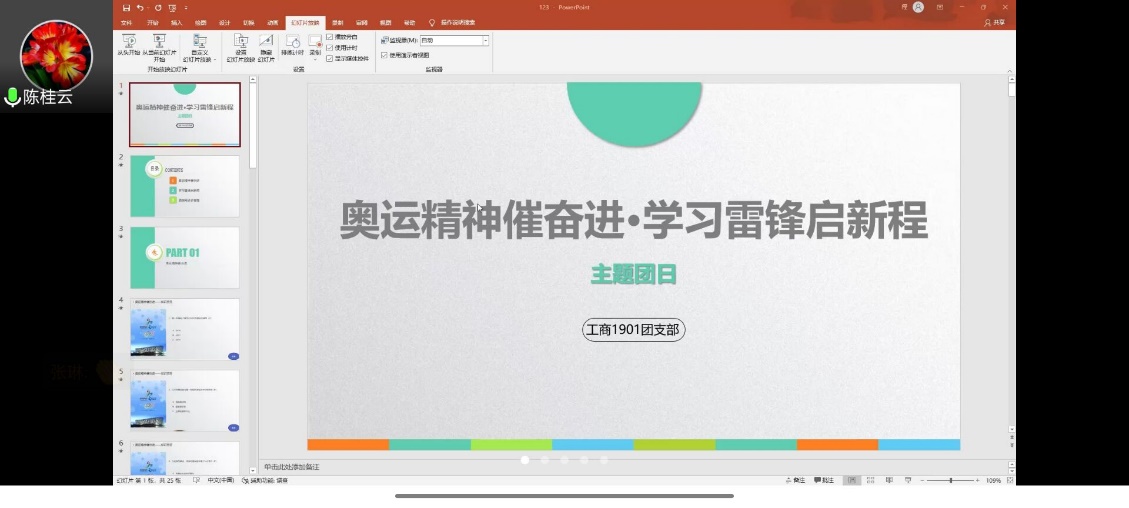Open the File (文件) tab
This screenshot has height=508, width=1129.
(x=126, y=22)
